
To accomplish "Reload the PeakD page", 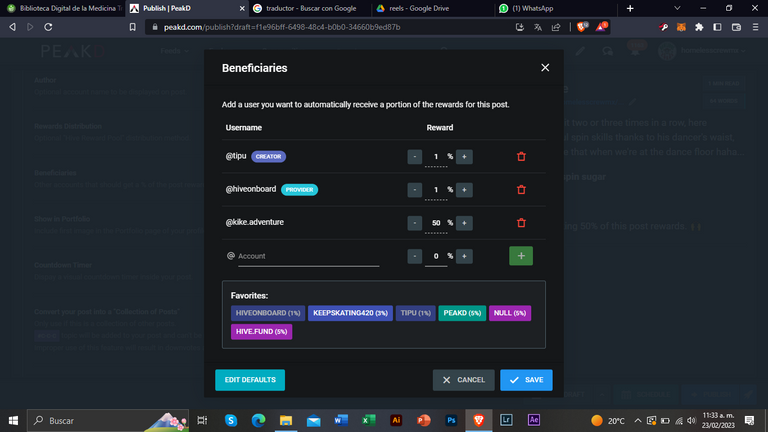I will coord(48,27).
